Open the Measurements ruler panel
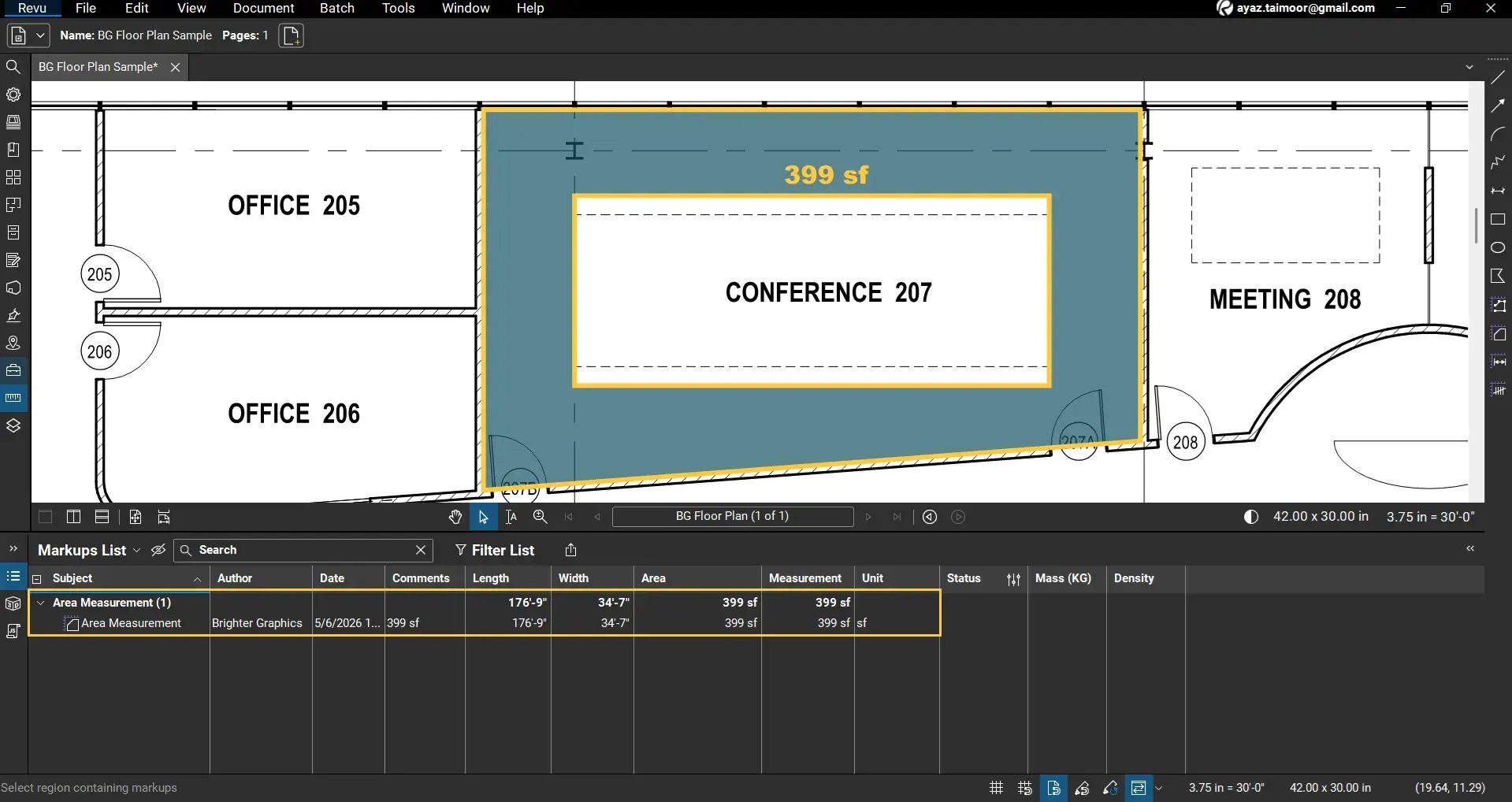 tap(13, 398)
